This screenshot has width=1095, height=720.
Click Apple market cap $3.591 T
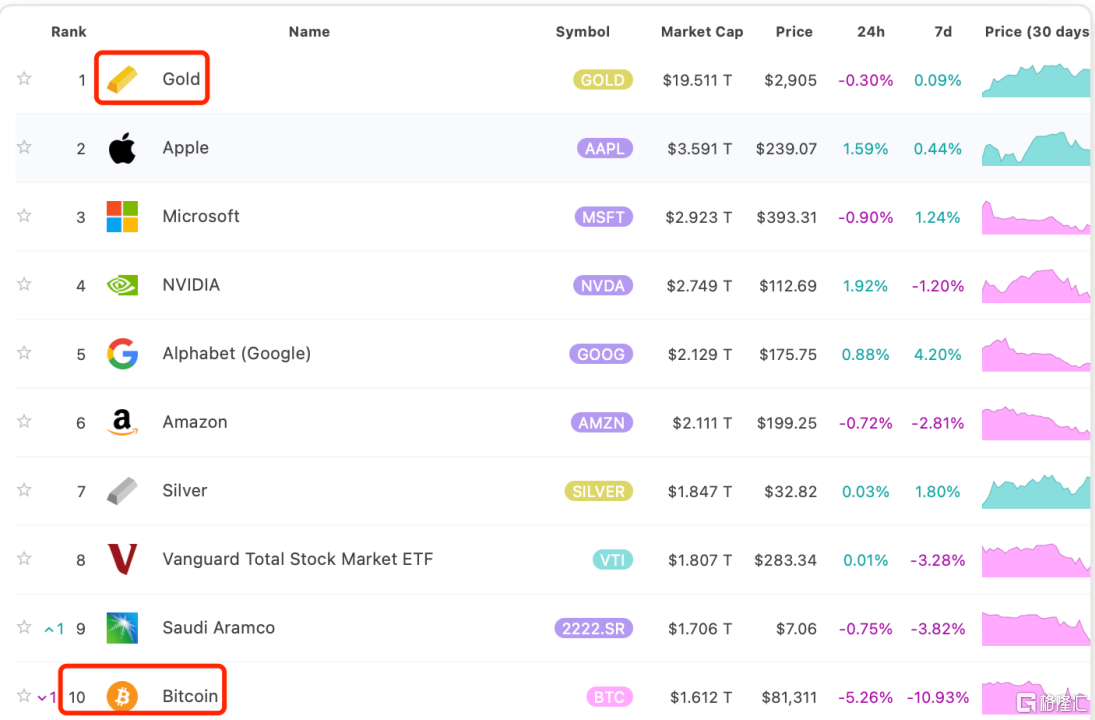tap(699, 149)
